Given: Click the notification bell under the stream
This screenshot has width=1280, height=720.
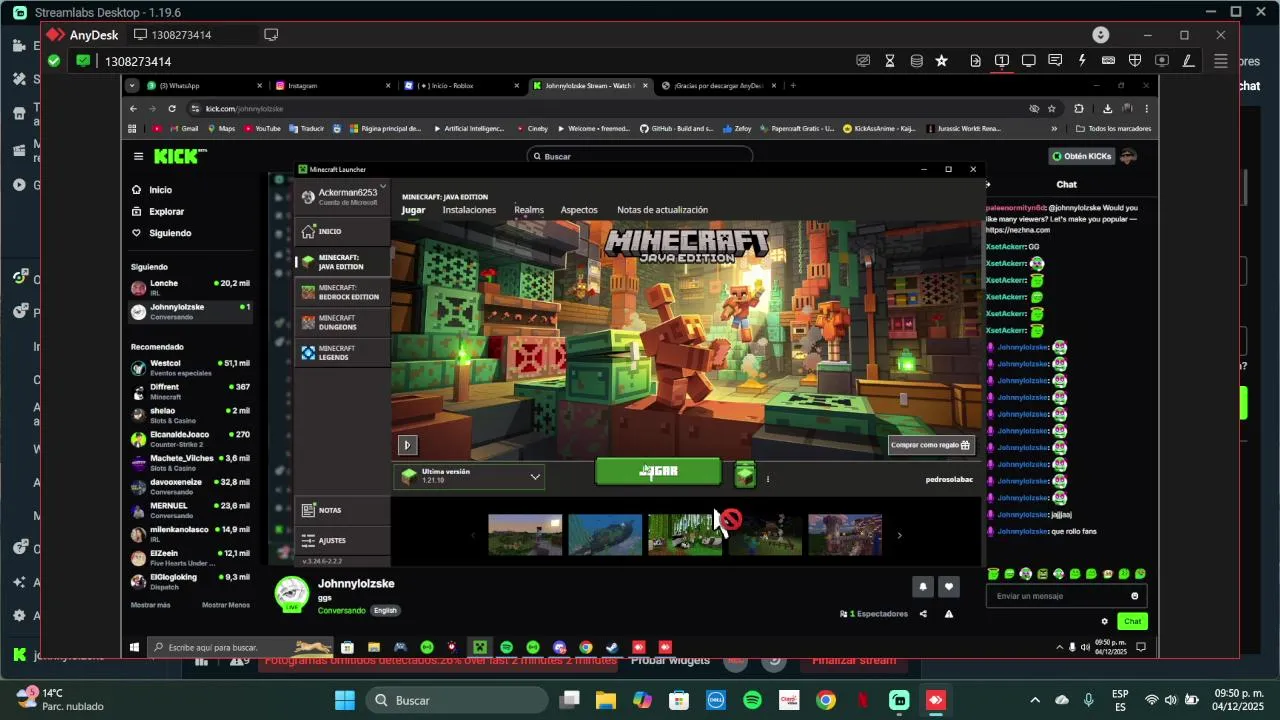Looking at the screenshot, I should tap(923, 587).
